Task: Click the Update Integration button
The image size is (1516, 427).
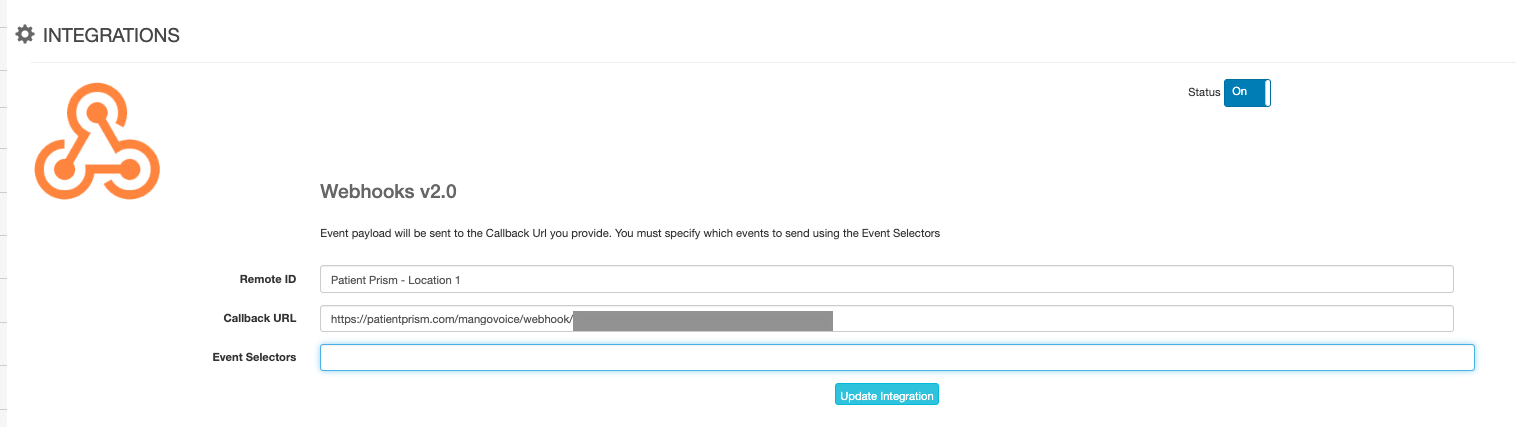Action: [x=887, y=395]
